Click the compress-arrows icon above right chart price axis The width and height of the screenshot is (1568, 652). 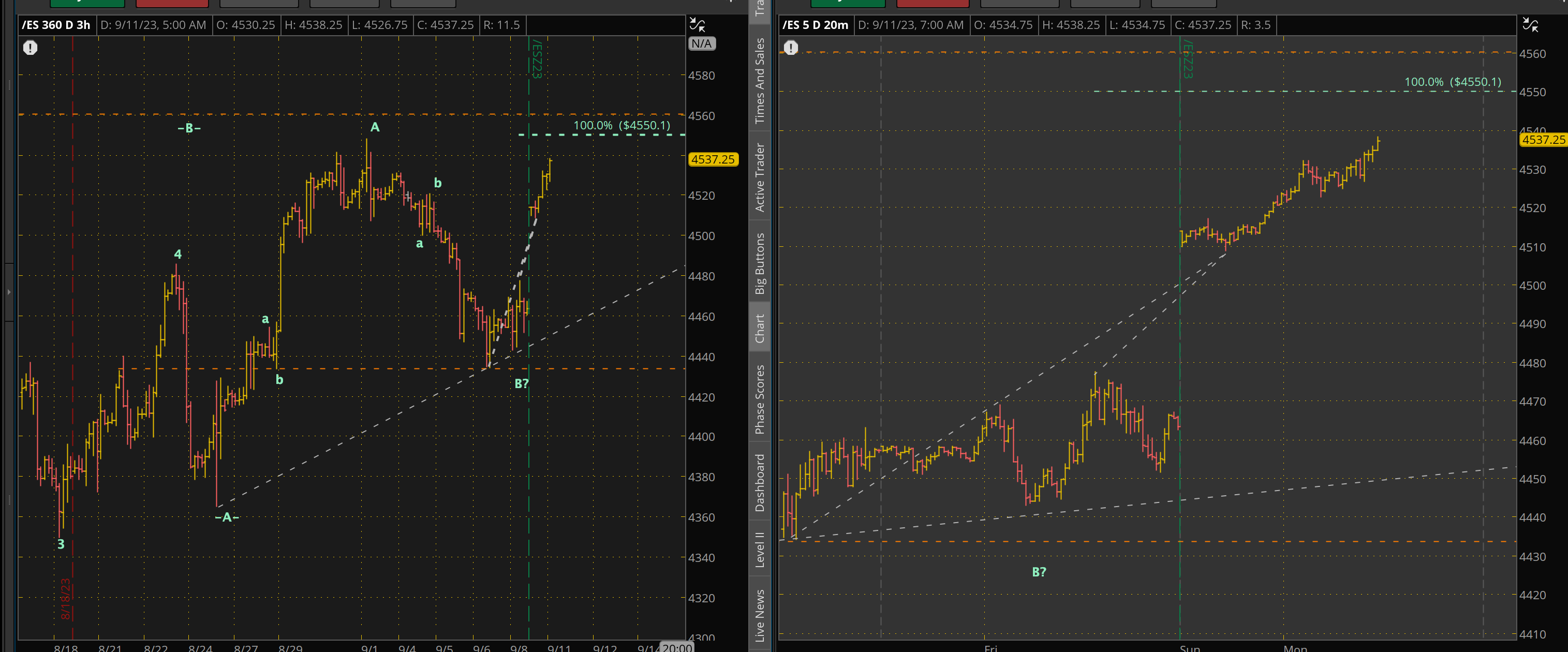(x=1530, y=25)
